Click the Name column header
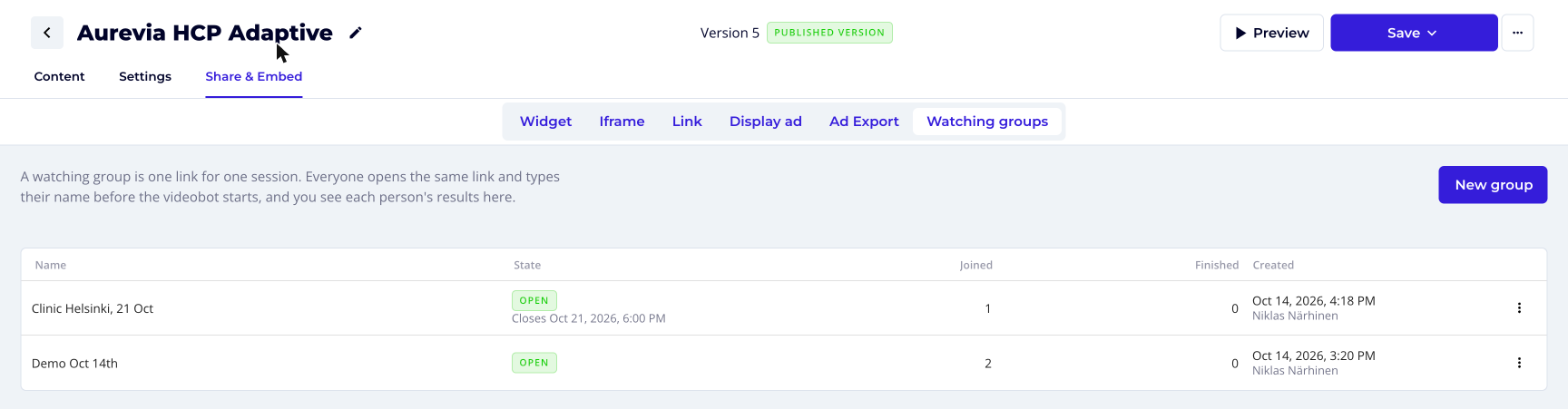Screen dimensions: 1568x409 [x=49, y=265]
